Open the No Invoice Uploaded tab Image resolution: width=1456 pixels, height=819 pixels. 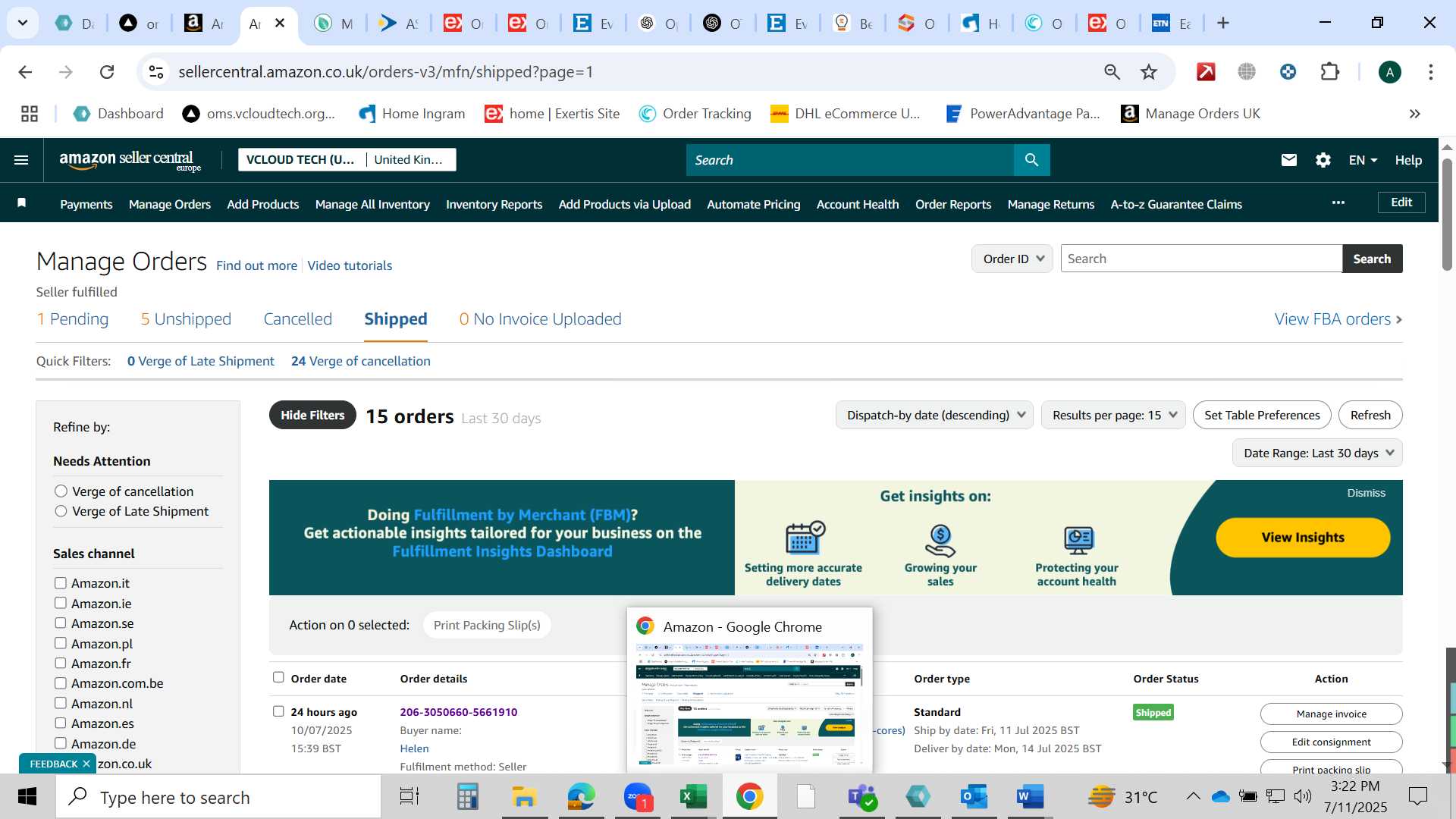point(540,319)
